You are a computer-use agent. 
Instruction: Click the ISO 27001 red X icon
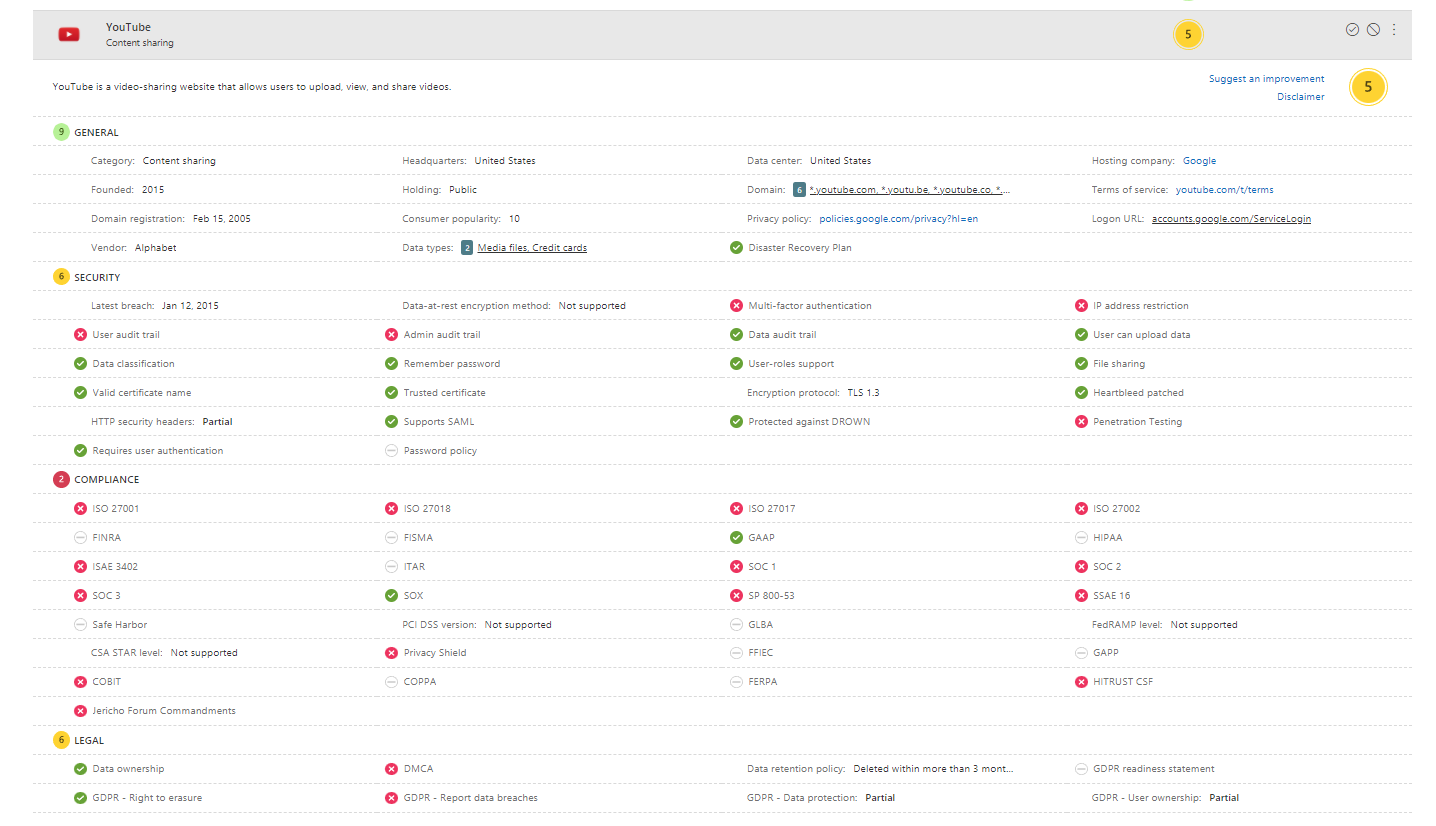point(80,509)
